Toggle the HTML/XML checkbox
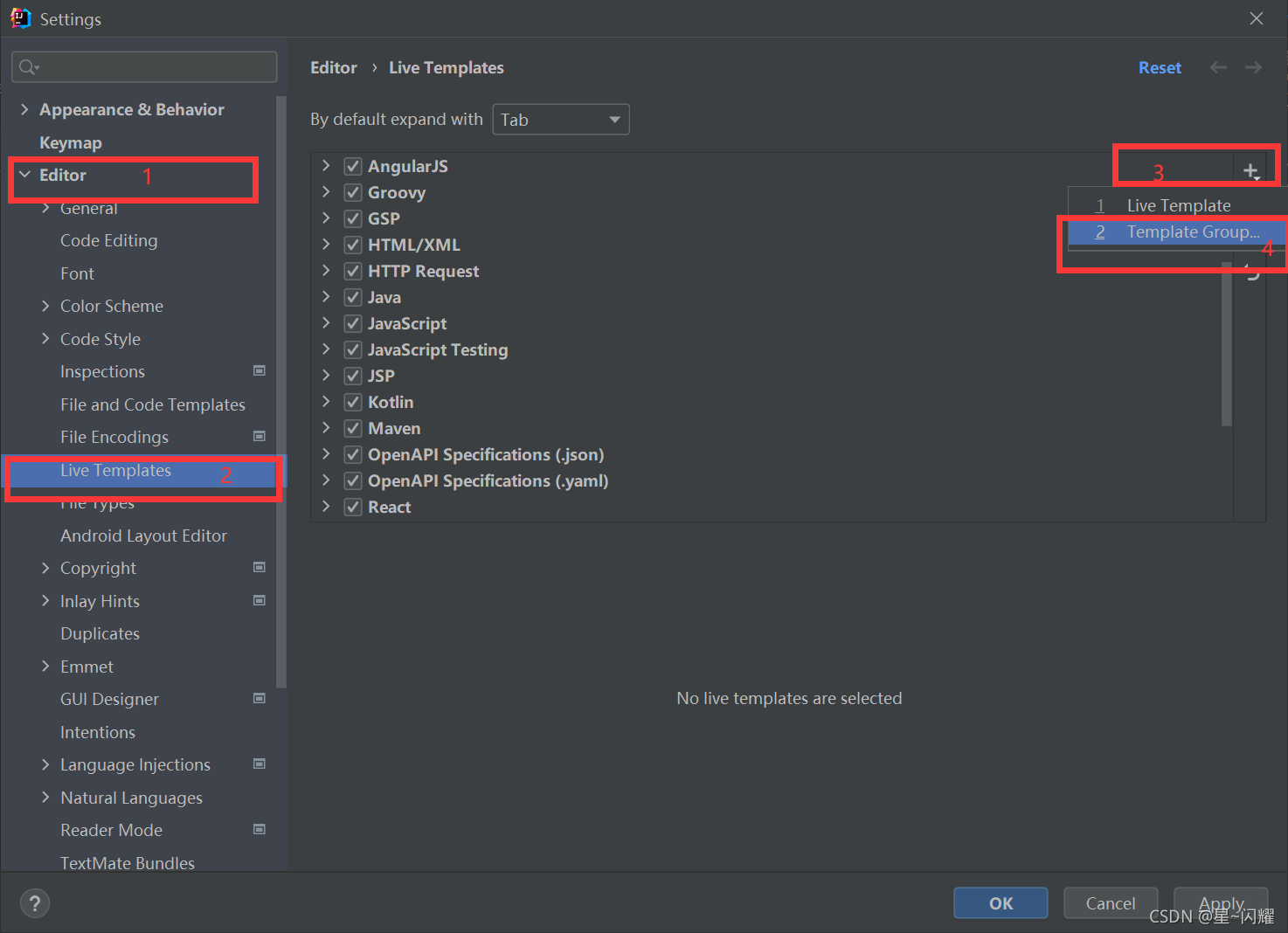 pyautogui.click(x=353, y=245)
